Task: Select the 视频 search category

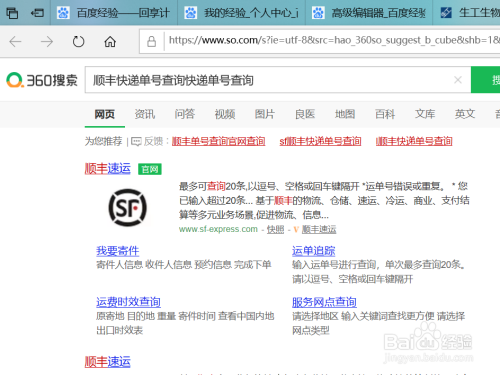Action: tap(225, 114)
